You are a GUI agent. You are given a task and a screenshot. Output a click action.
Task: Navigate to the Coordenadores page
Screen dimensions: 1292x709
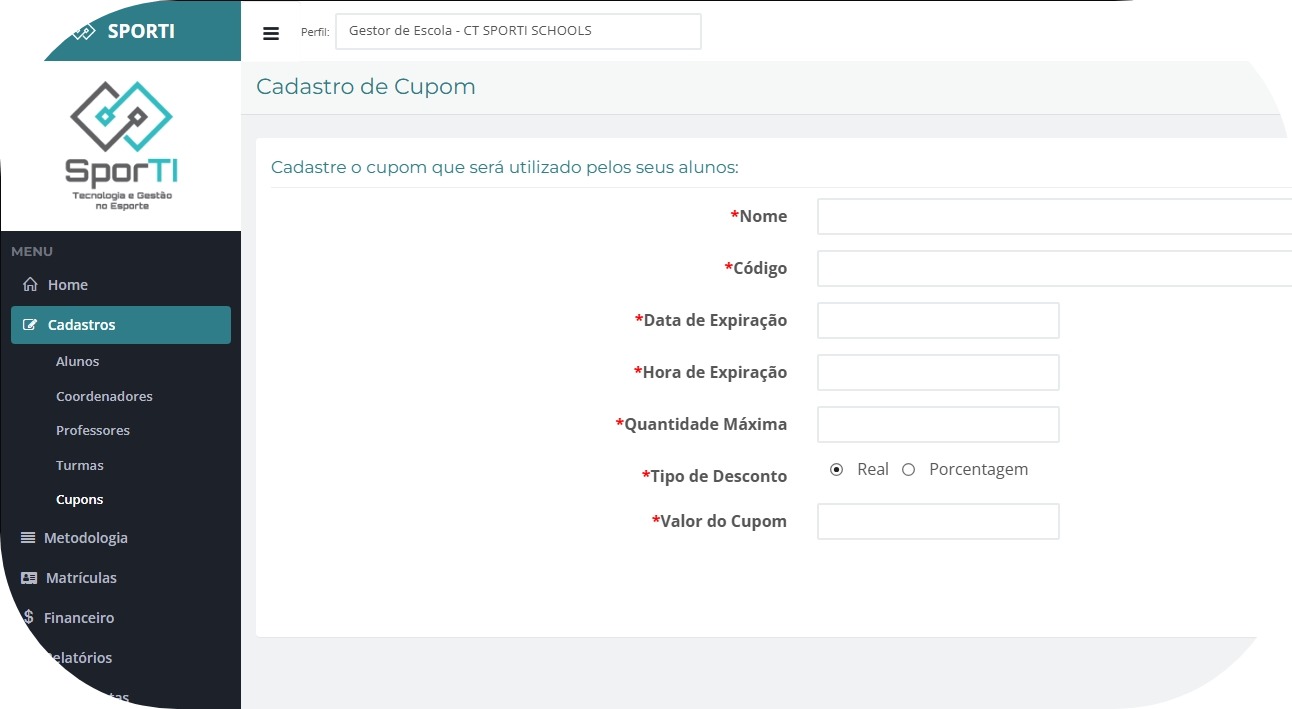(x=104, y=397)
